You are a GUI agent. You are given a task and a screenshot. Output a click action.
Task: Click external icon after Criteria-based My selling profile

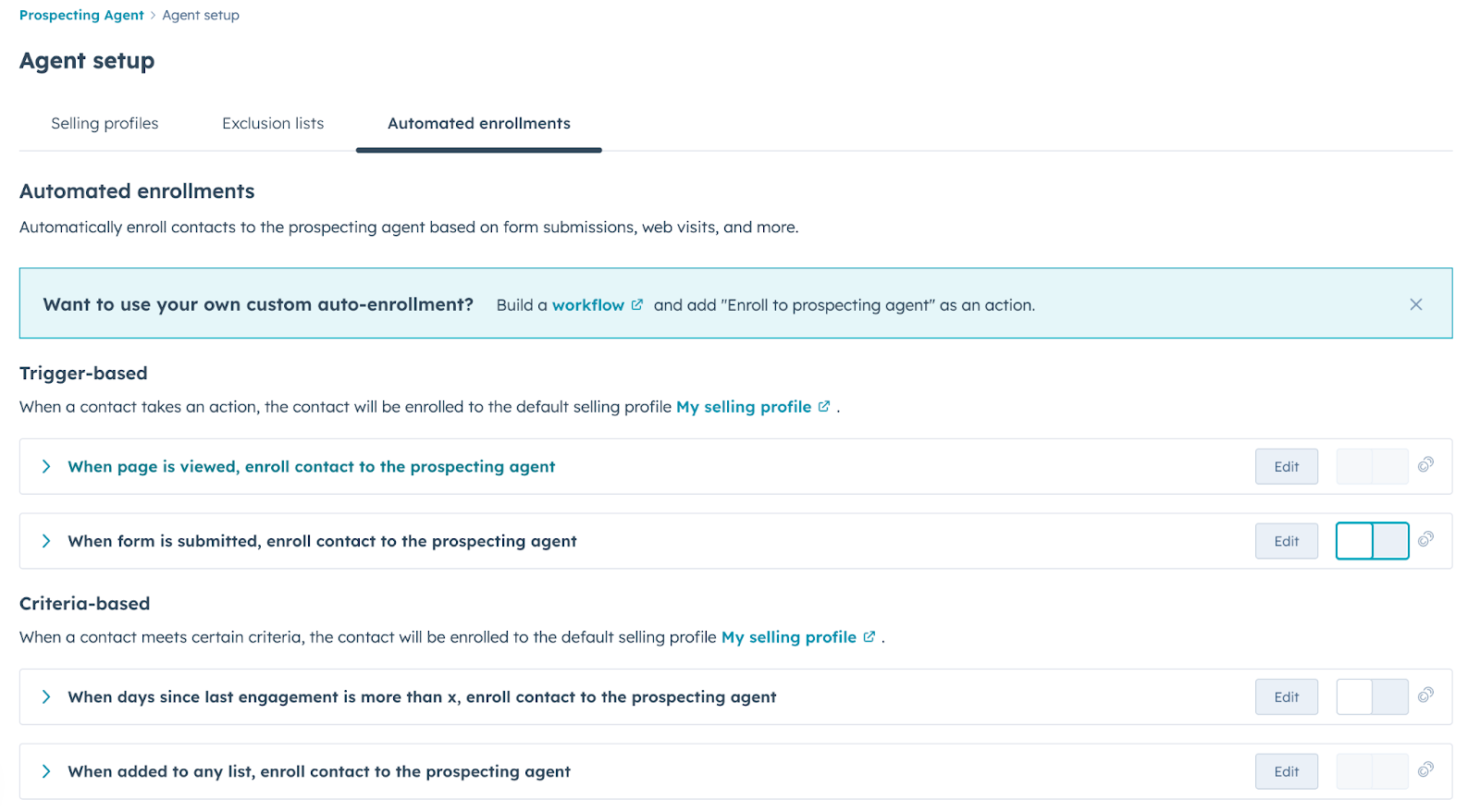869,636
